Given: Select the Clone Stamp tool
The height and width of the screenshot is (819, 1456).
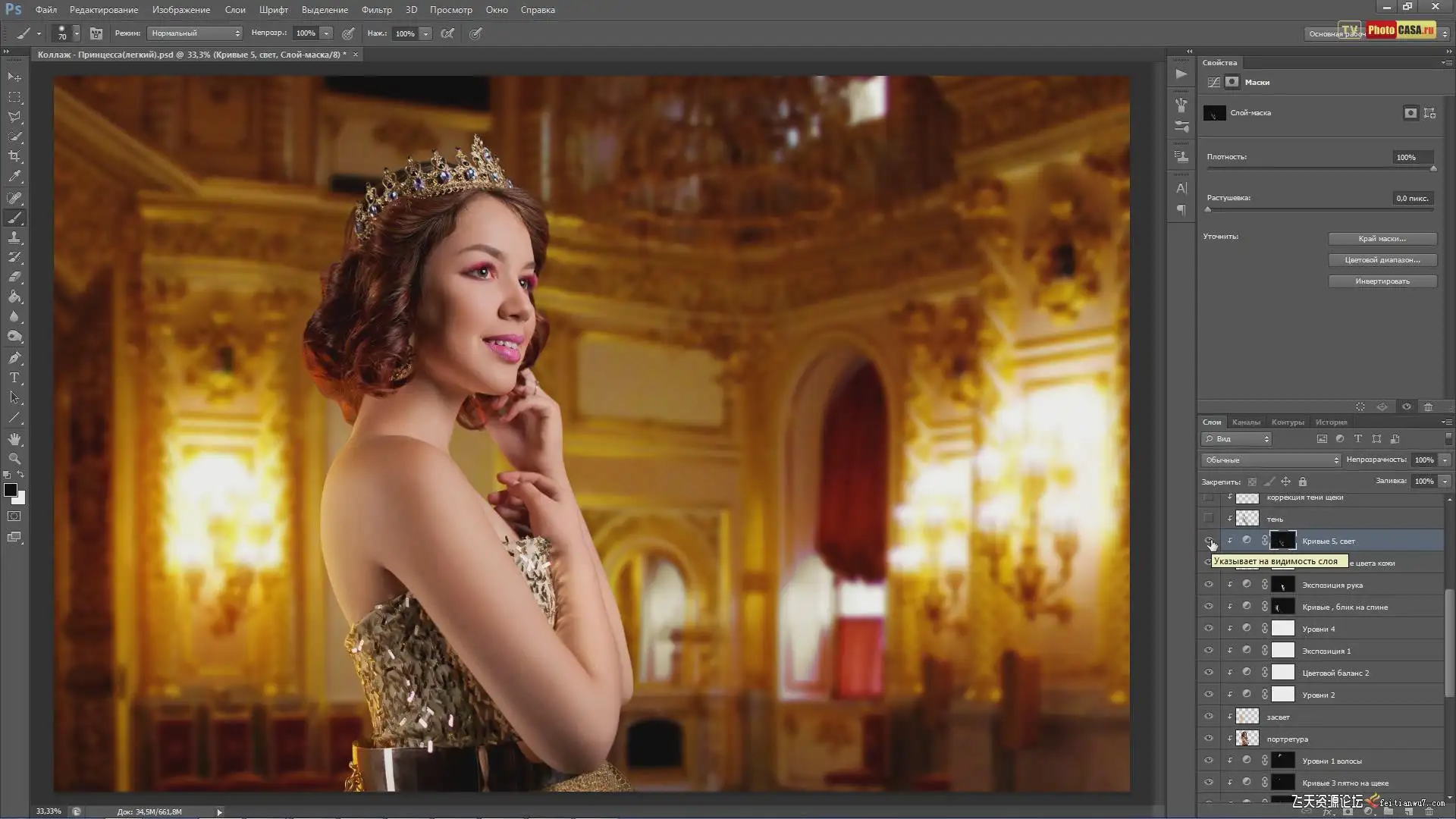Looking at the screenshot, I should [14, 238].
